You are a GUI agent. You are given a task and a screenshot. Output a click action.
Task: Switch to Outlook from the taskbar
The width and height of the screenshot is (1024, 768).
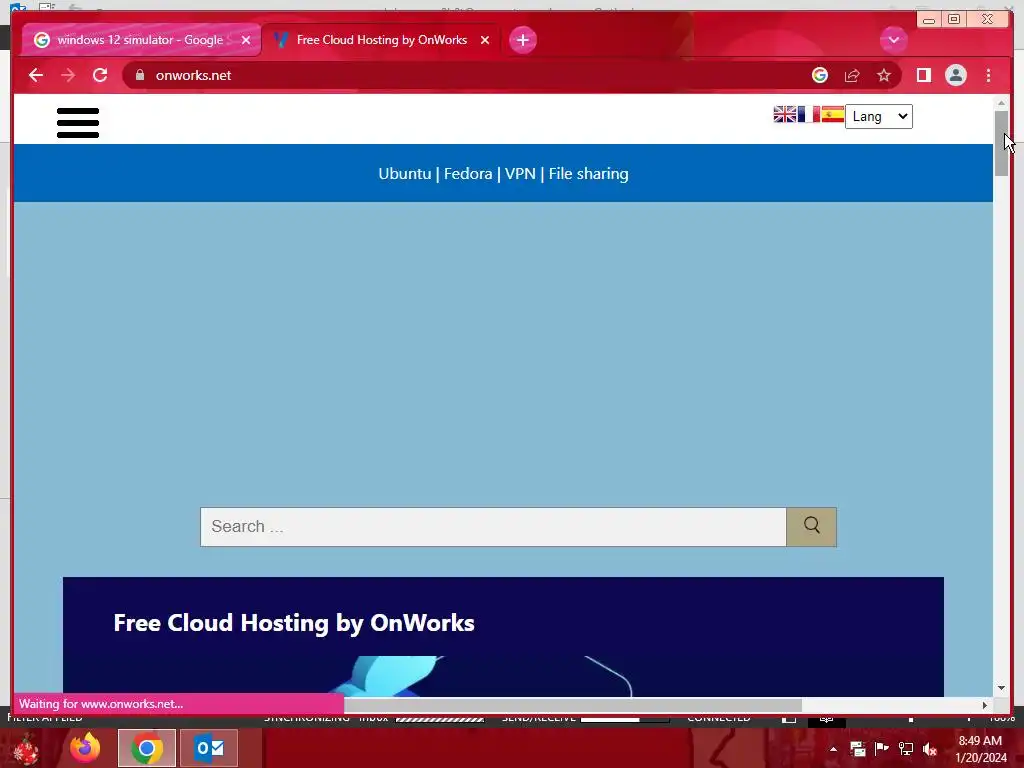pos(209,748)
